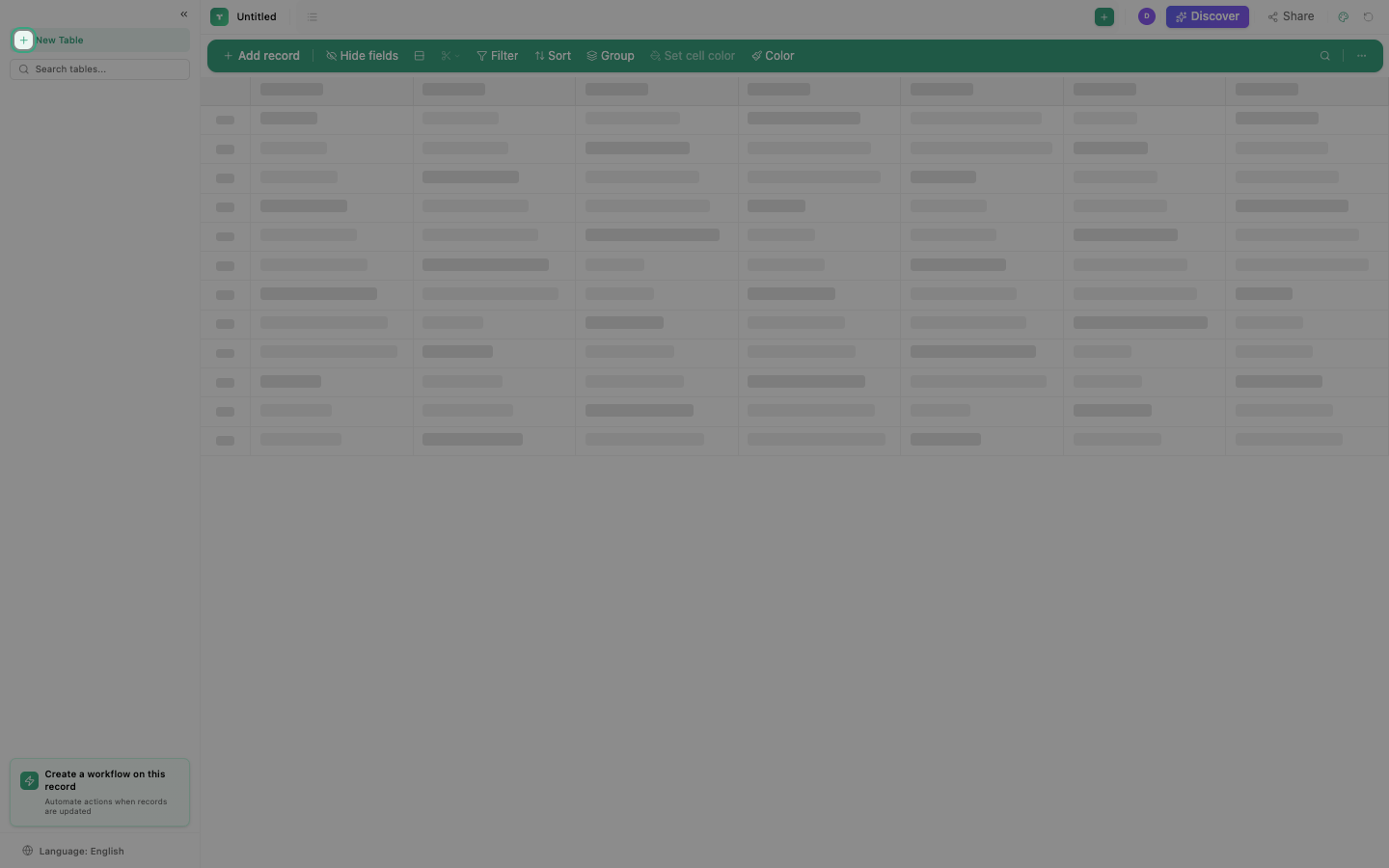The width and height of the screenshot is (1389, 868).
Task: Click the toolbar search magnifier icon
Action: point(1324,56)
